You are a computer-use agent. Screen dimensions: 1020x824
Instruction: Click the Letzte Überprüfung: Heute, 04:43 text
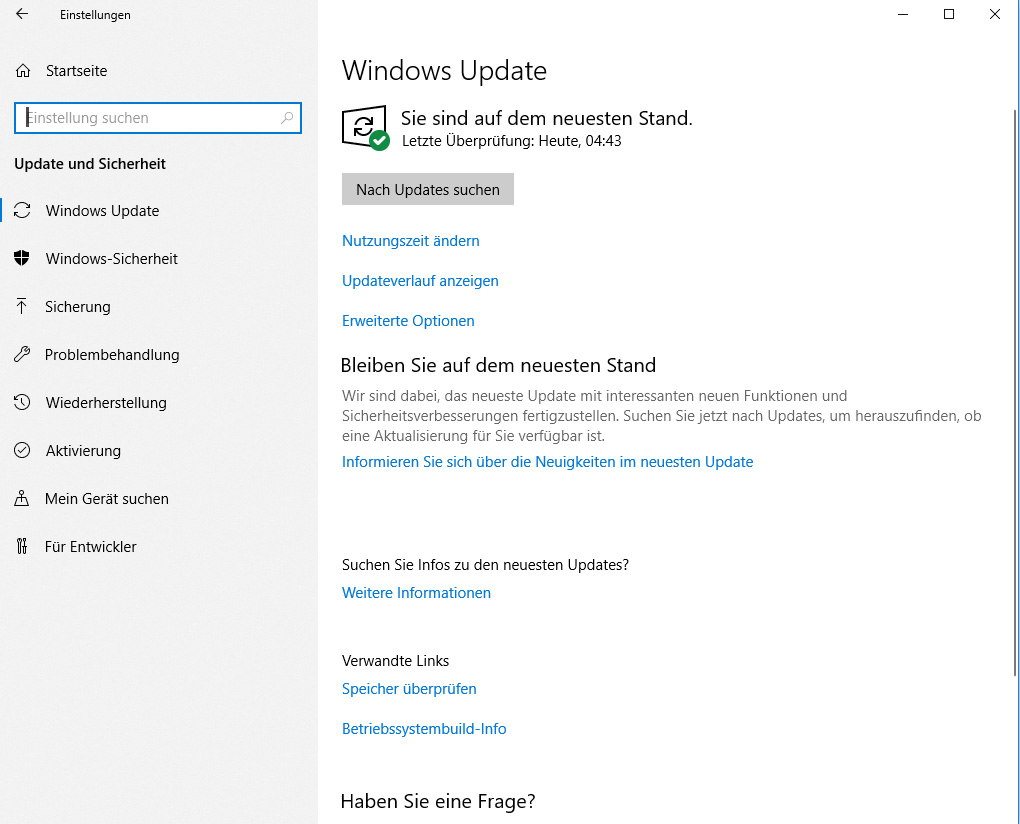coord(511,140)
